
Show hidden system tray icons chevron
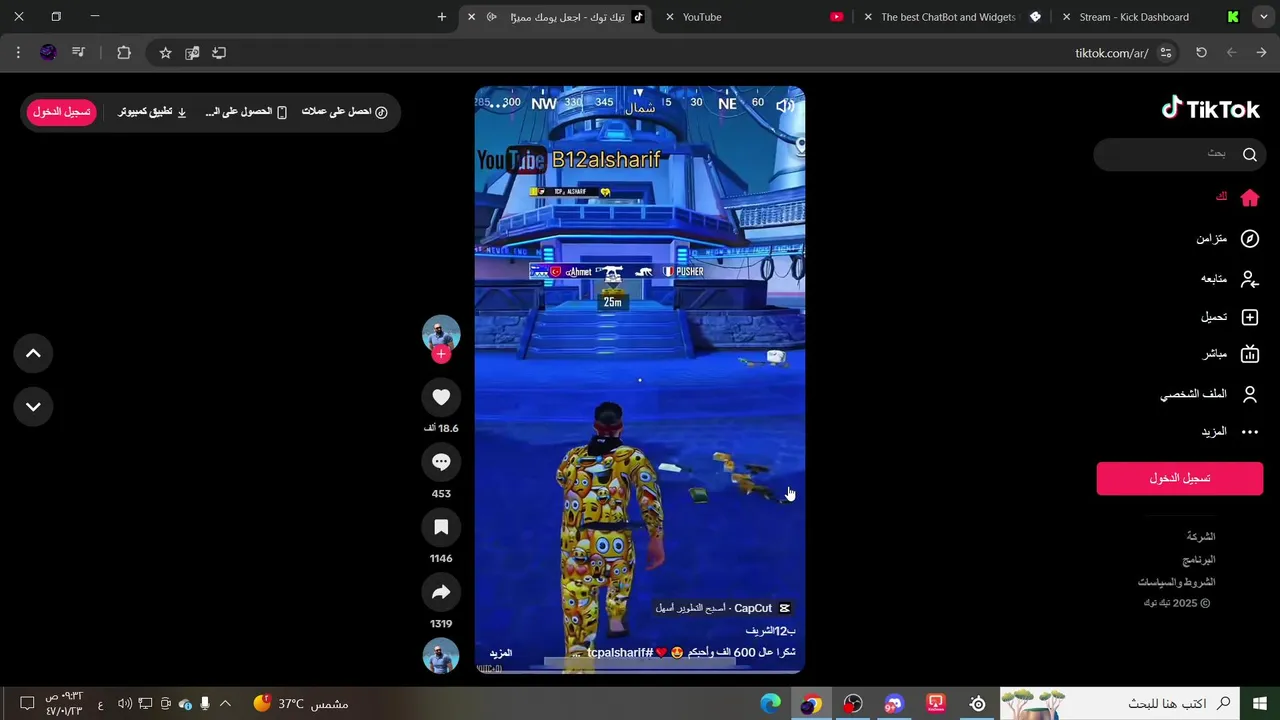coord(225,704)
